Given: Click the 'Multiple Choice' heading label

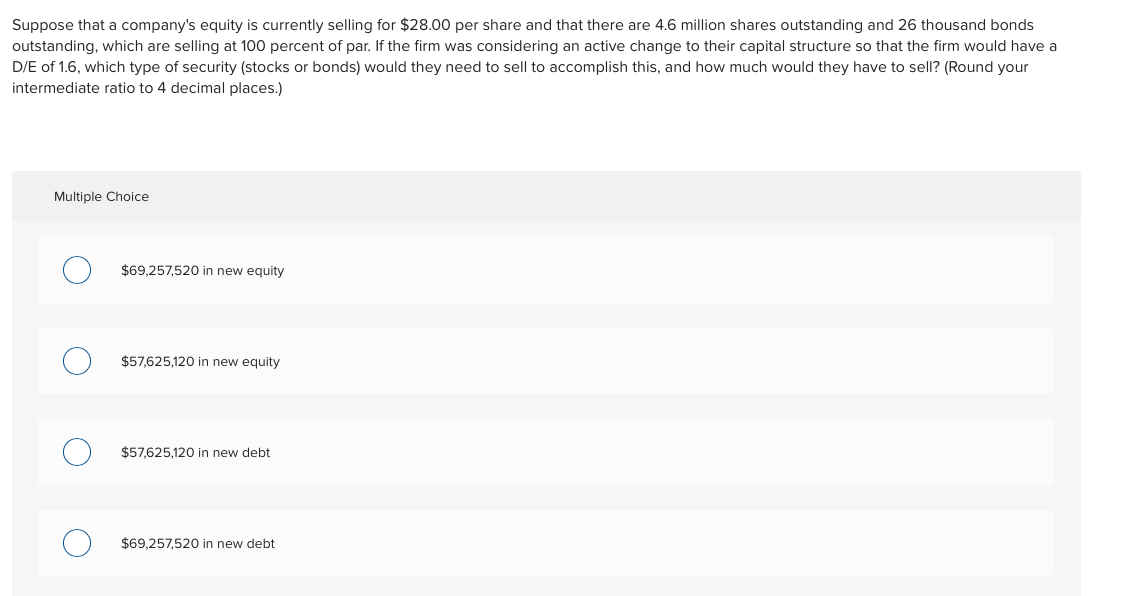Looking at the screenshot, I should pyautogui.click(x=102, y=197).
